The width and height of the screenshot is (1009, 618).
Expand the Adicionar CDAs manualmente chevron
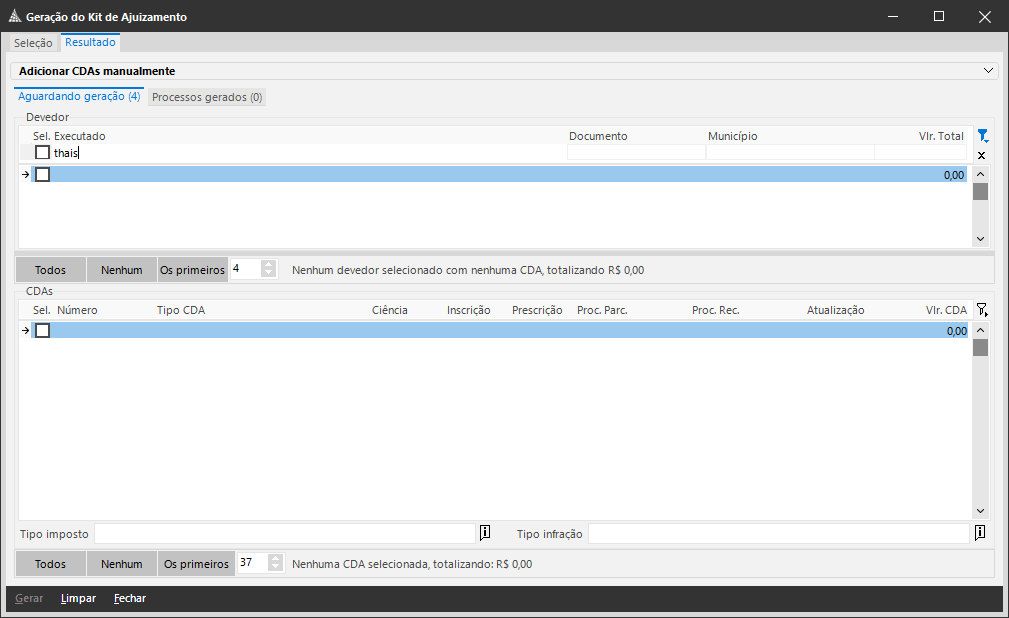click(x=988, y=71)
